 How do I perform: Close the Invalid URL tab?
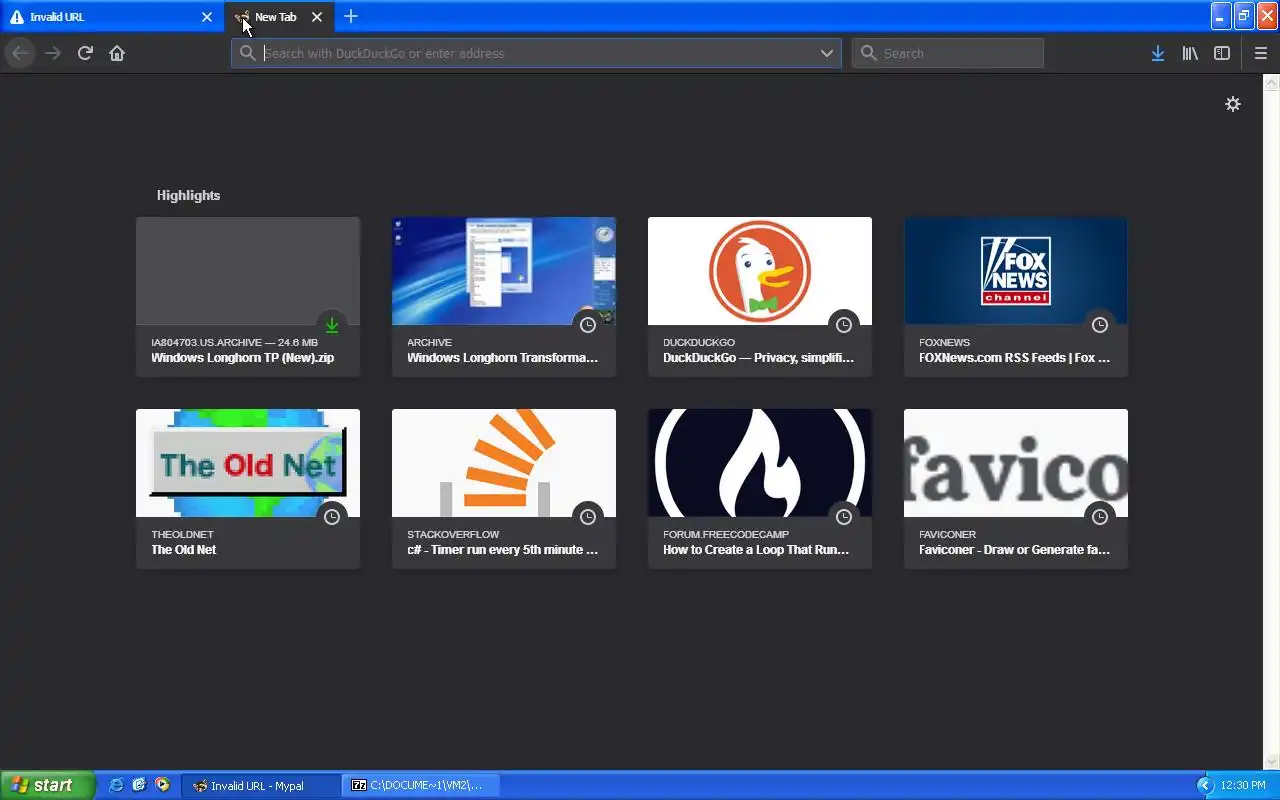coord(207,17)
